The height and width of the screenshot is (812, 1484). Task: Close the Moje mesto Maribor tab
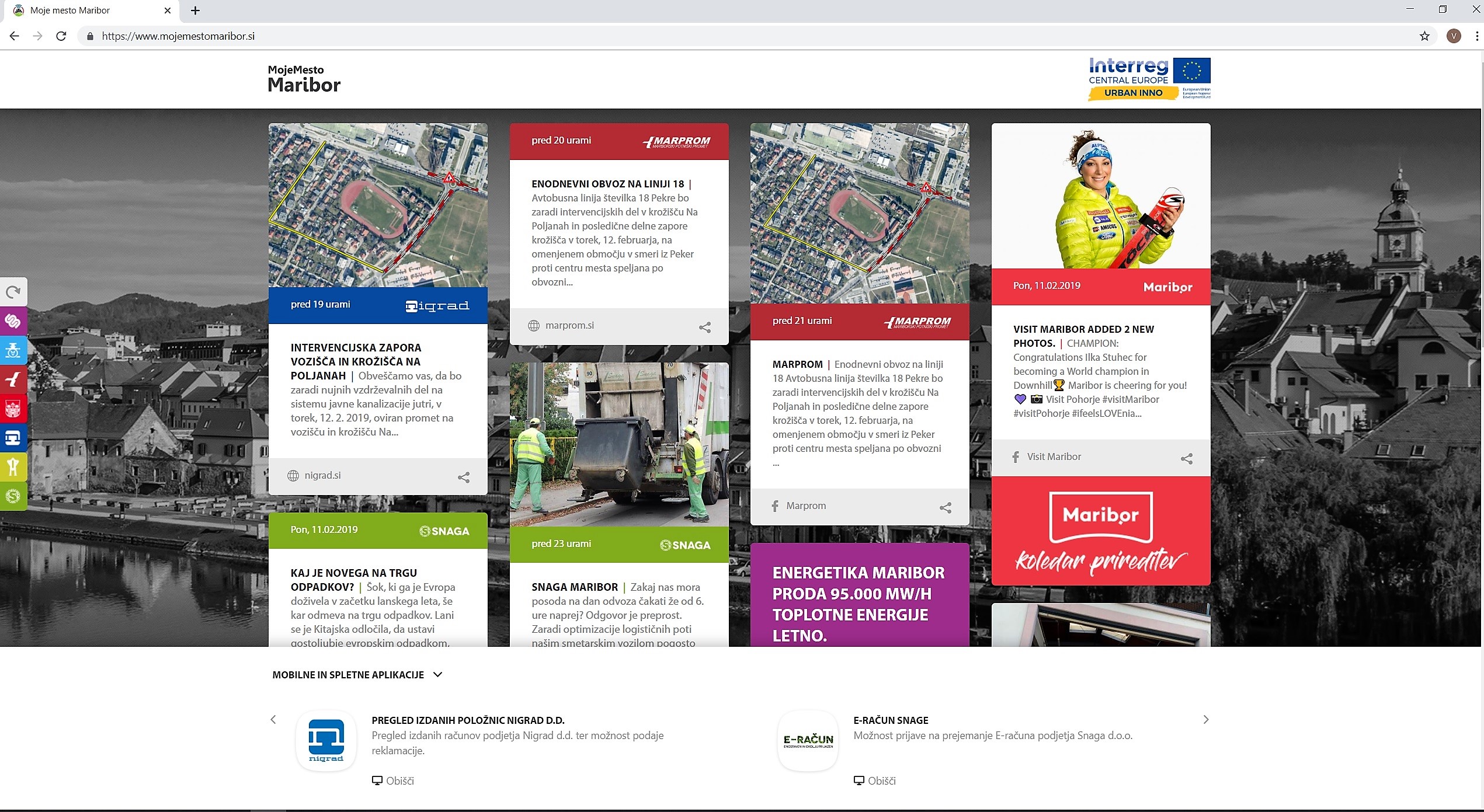click(x=168, y=11)
